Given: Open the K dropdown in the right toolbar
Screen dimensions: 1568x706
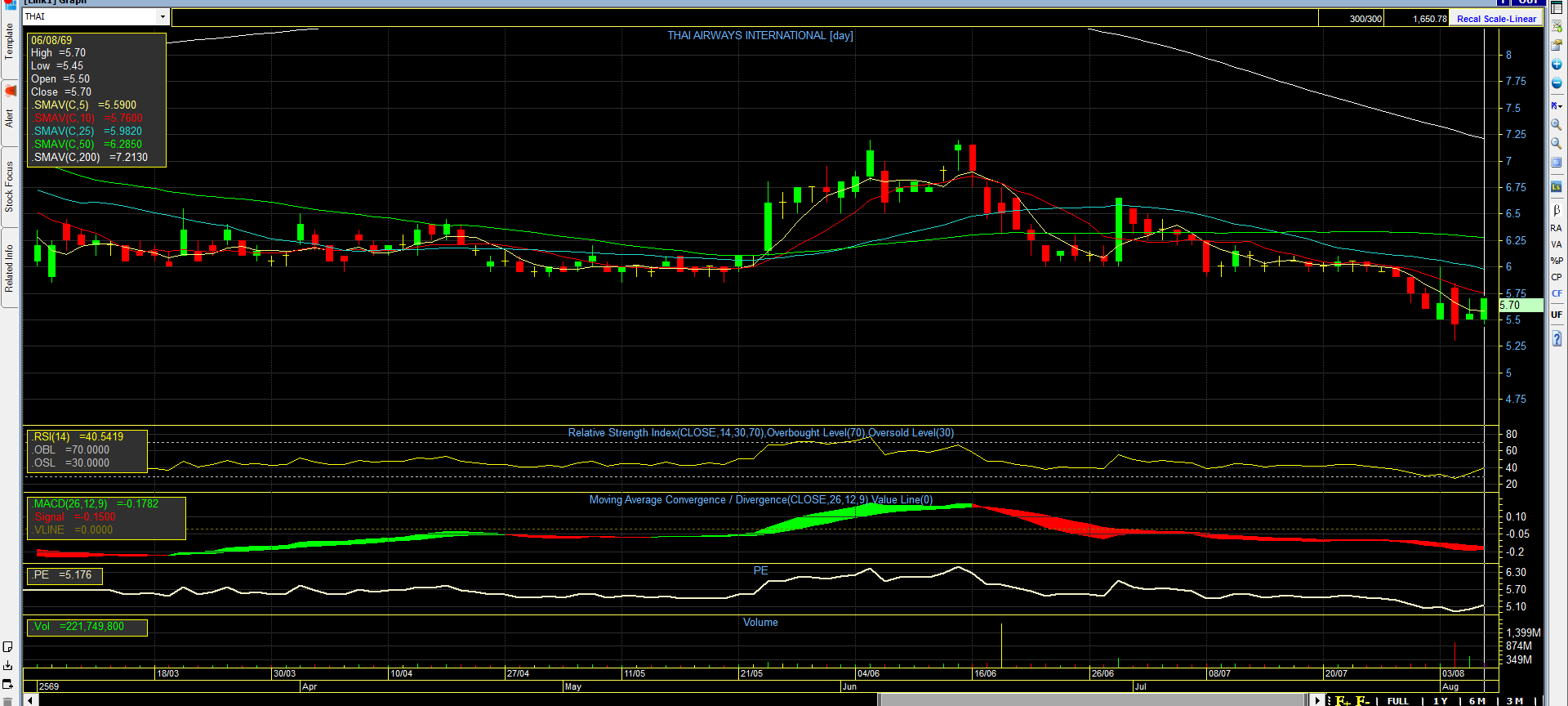Looking at the screenshot, I should pos(1557,105).
